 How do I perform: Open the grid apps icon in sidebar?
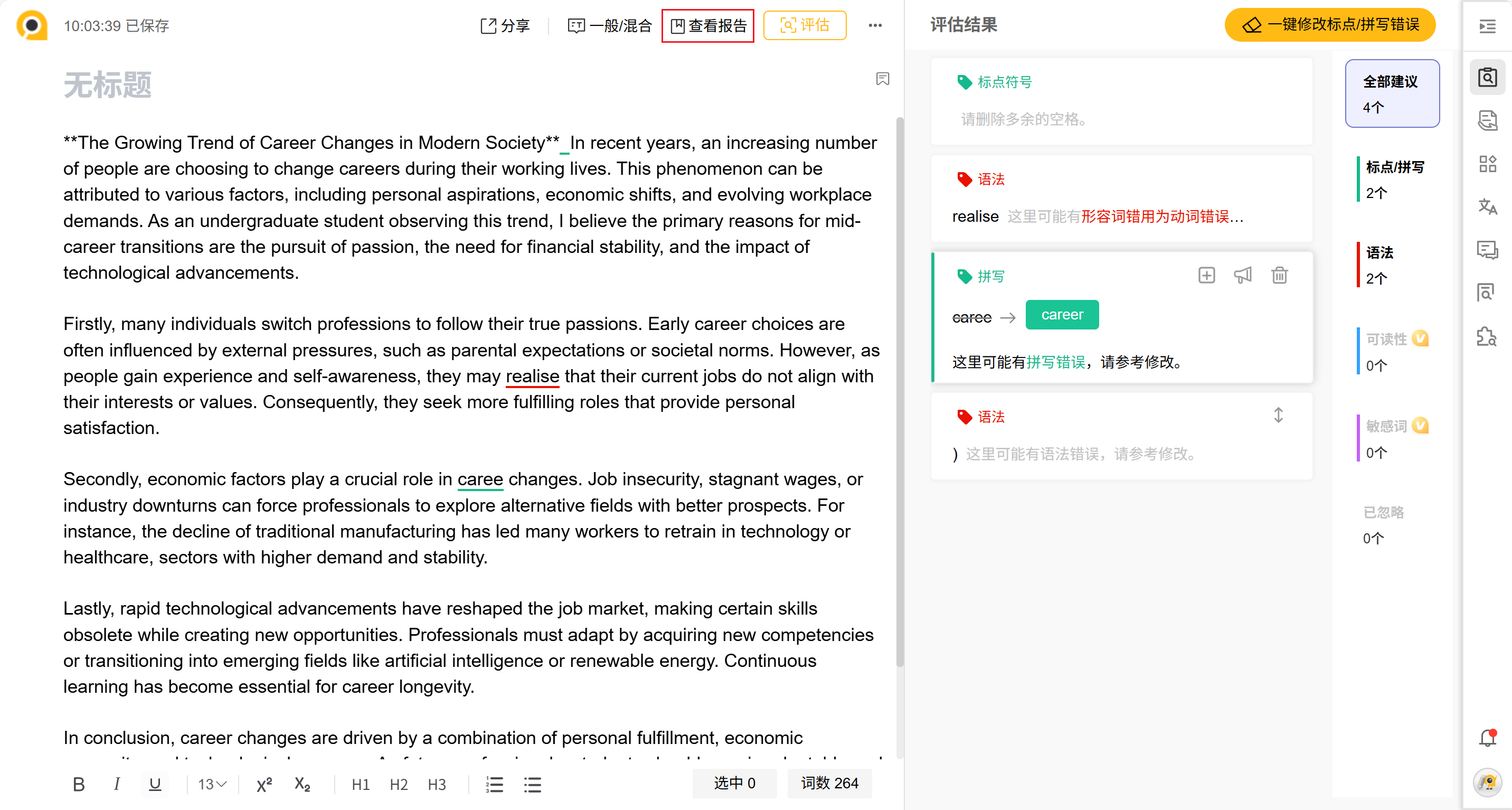[x=1487, y=164]
